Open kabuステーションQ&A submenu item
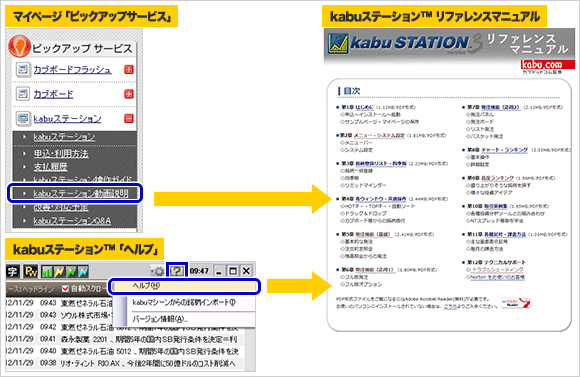This screenshot has height=377, width=580. (72, 221)
